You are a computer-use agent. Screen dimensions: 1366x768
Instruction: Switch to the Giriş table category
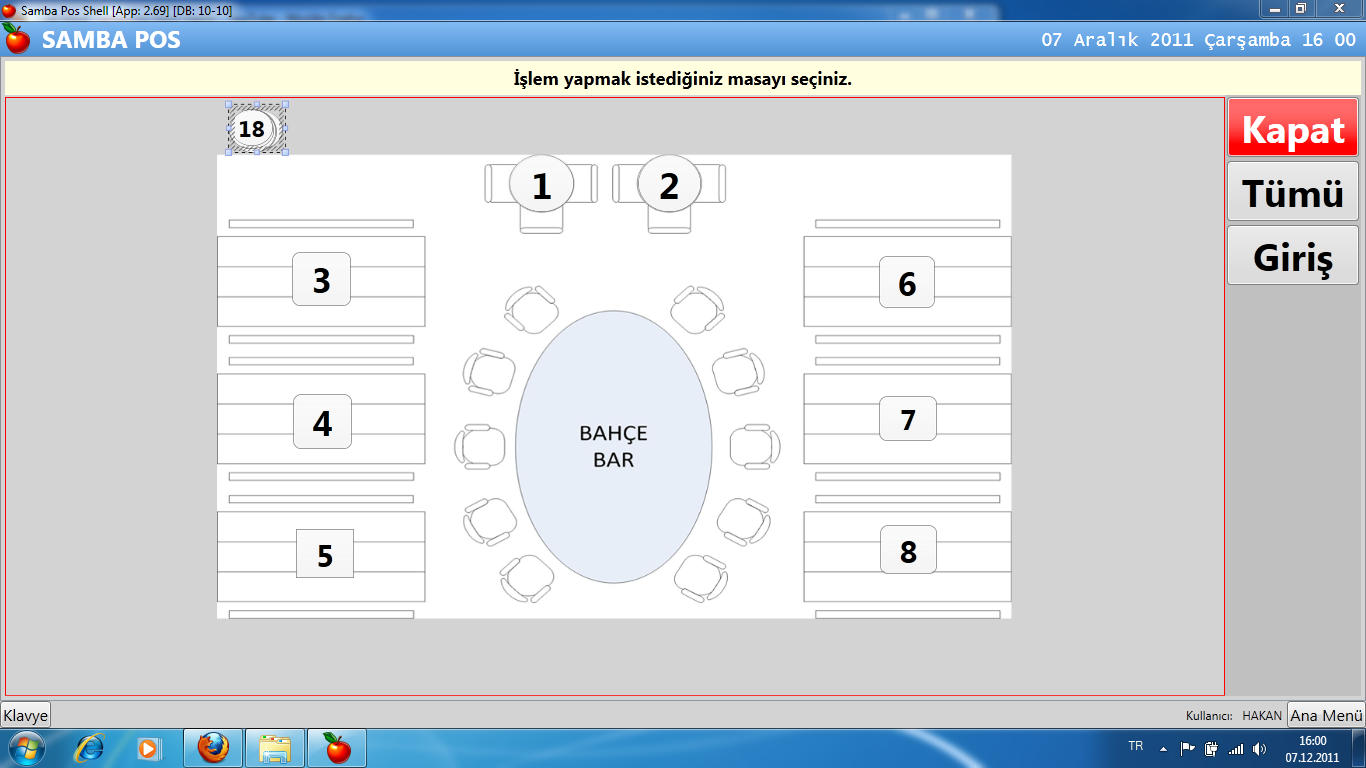tap(1293, 255)
